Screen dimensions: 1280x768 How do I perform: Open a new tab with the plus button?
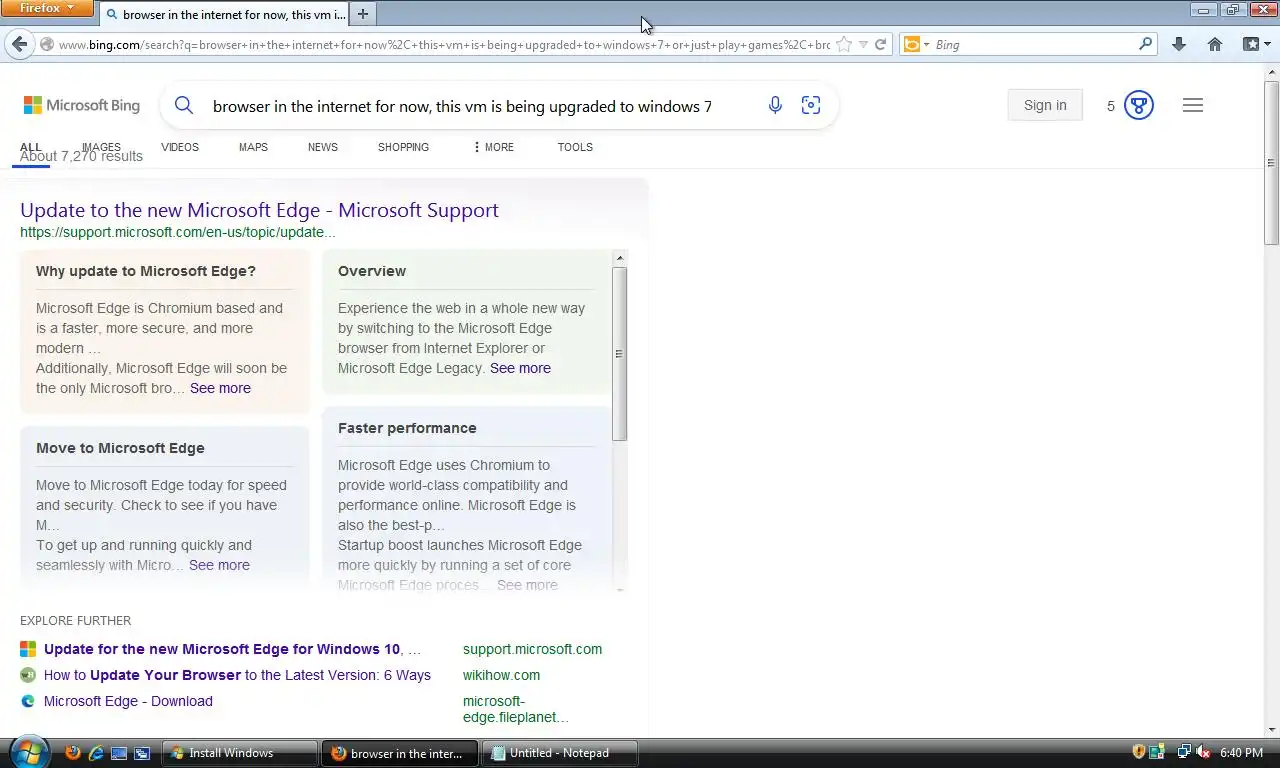coord(363,14)
